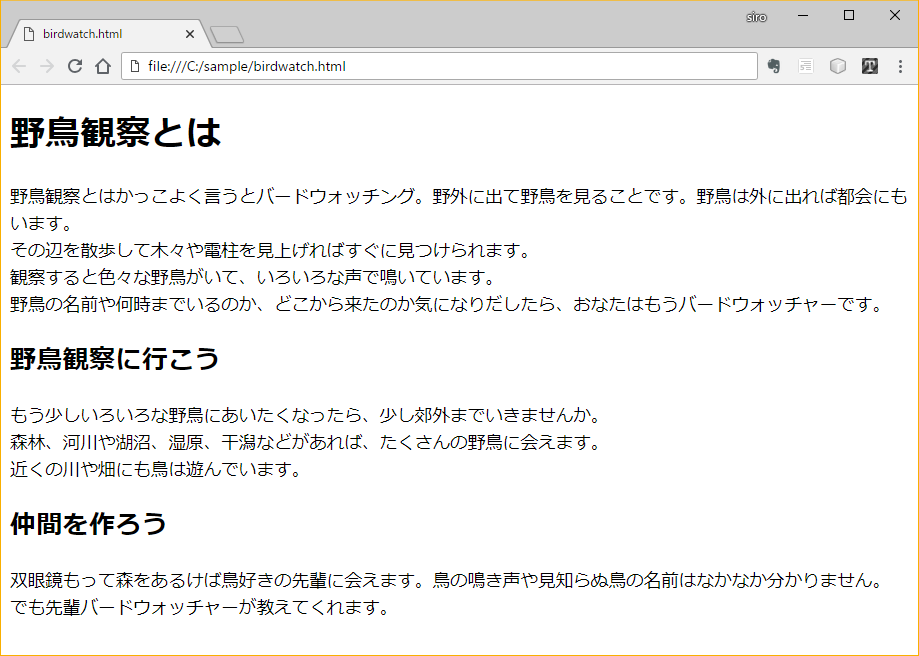The height and width of the screenshot is (656, 919).
Task: Click the address bar showing file:///C:/sample/birdwatch.html
Action: (440, 66)
